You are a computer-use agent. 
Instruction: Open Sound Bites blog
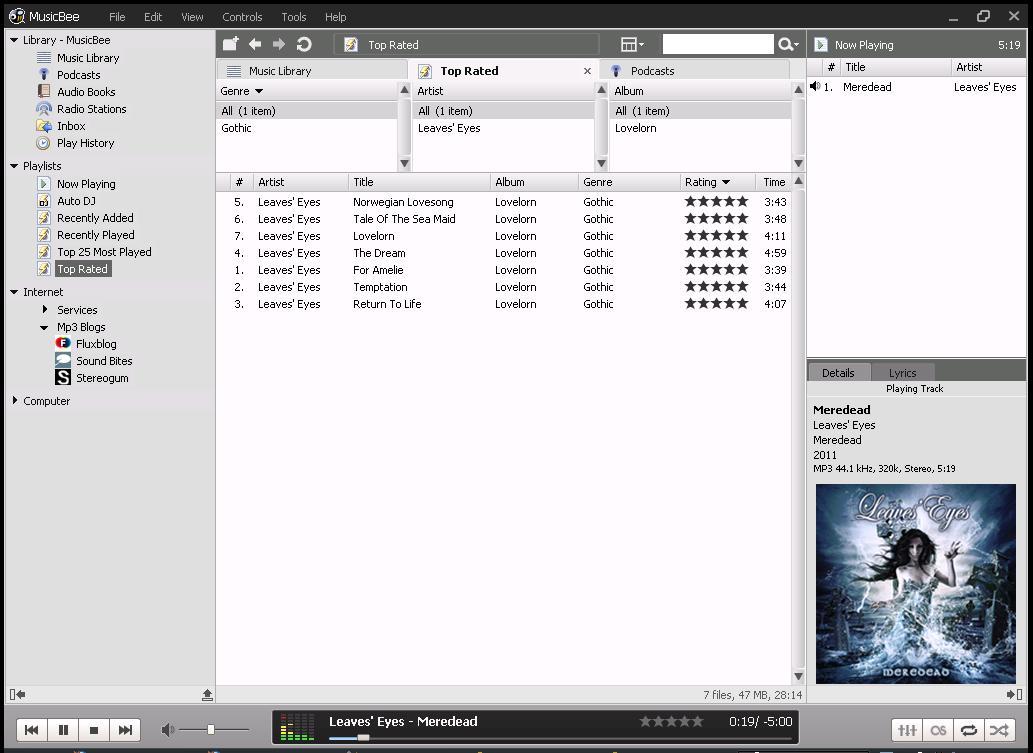(x=104, y=361)
